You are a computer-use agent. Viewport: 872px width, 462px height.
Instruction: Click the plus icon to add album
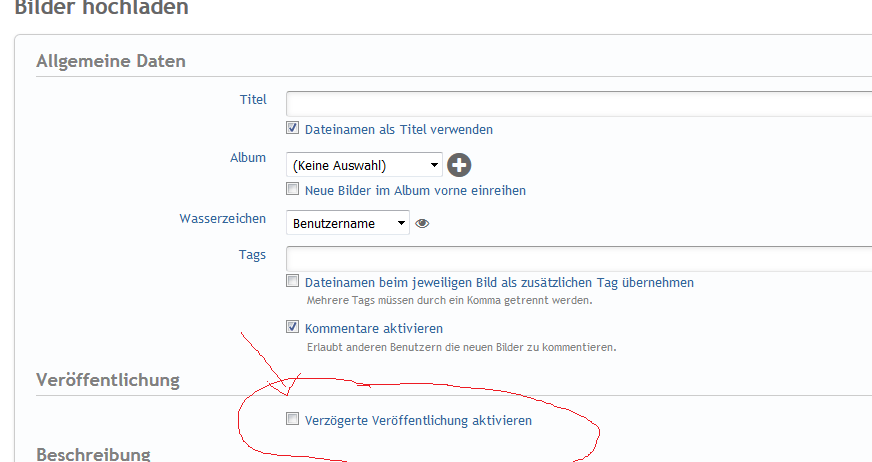pyautogui.click(x=459, y=166)
